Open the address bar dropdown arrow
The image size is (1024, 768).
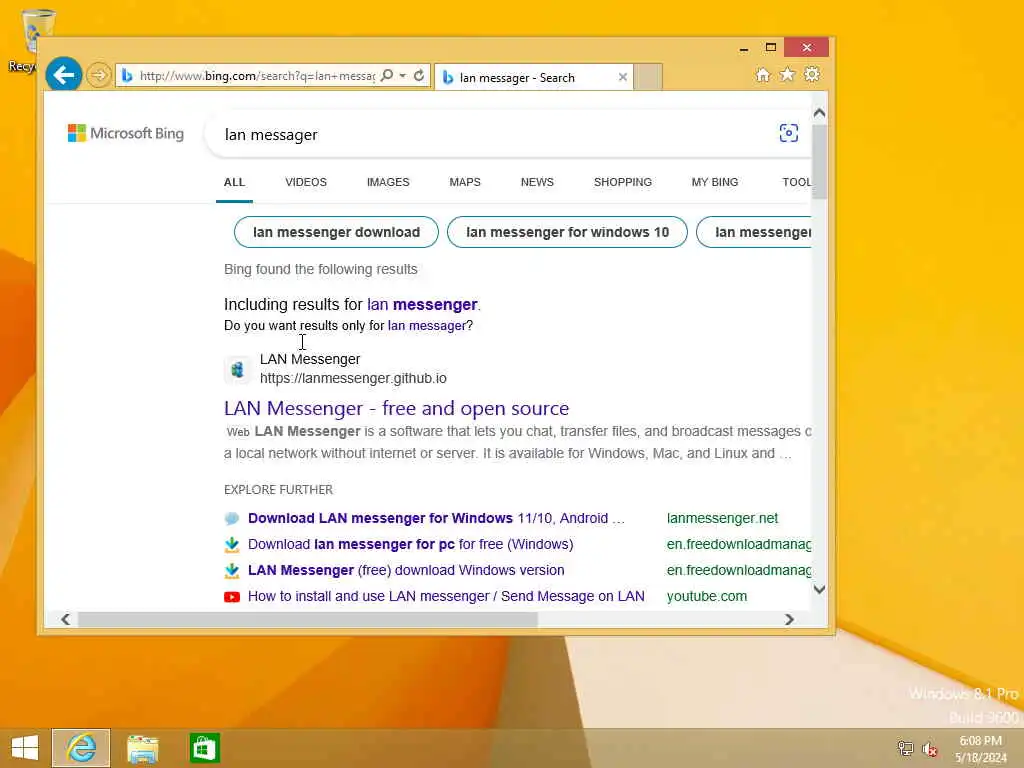pos(402,76)
